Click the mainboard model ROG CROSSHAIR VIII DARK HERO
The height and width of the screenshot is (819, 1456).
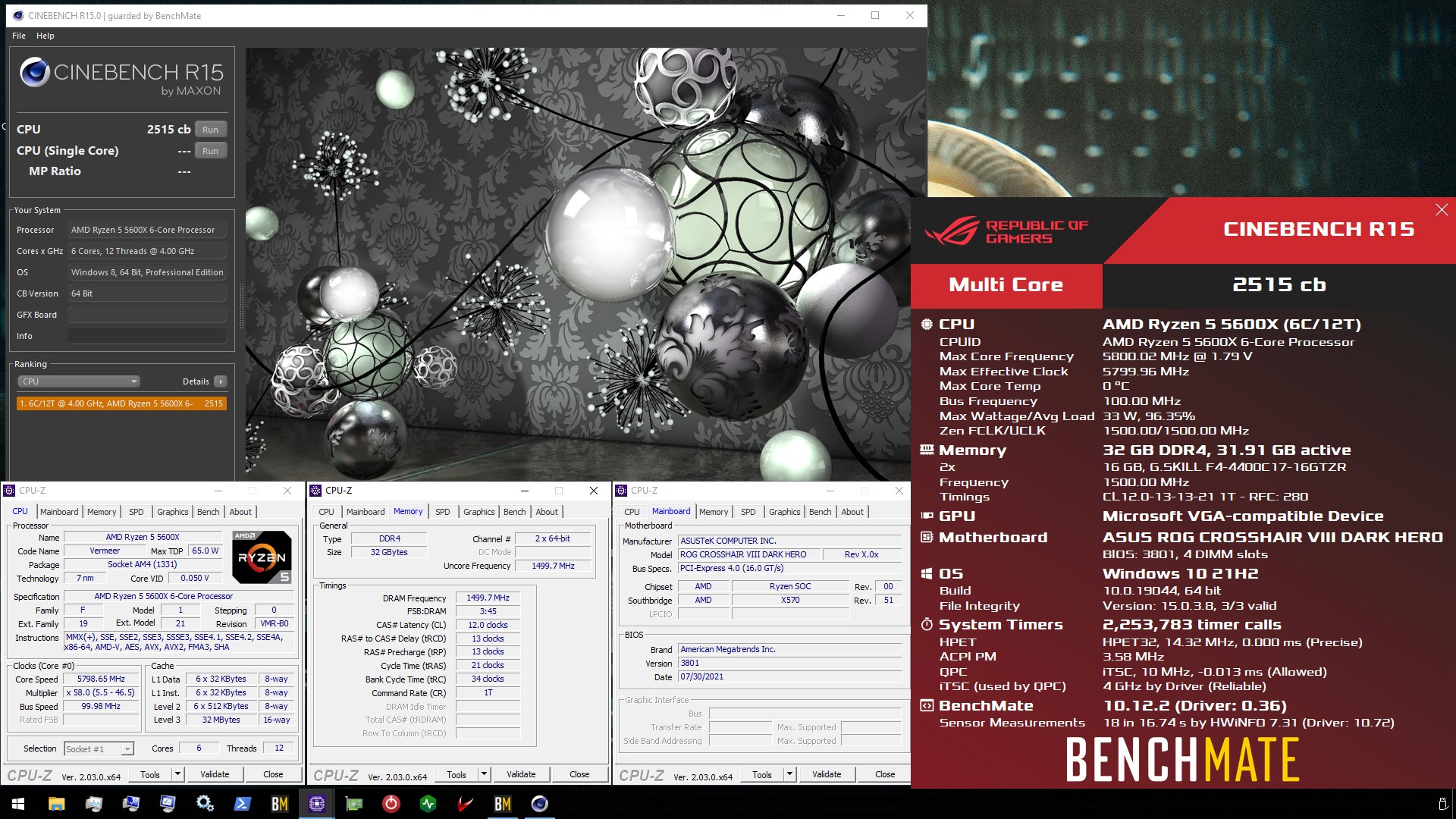coord(749,554)
